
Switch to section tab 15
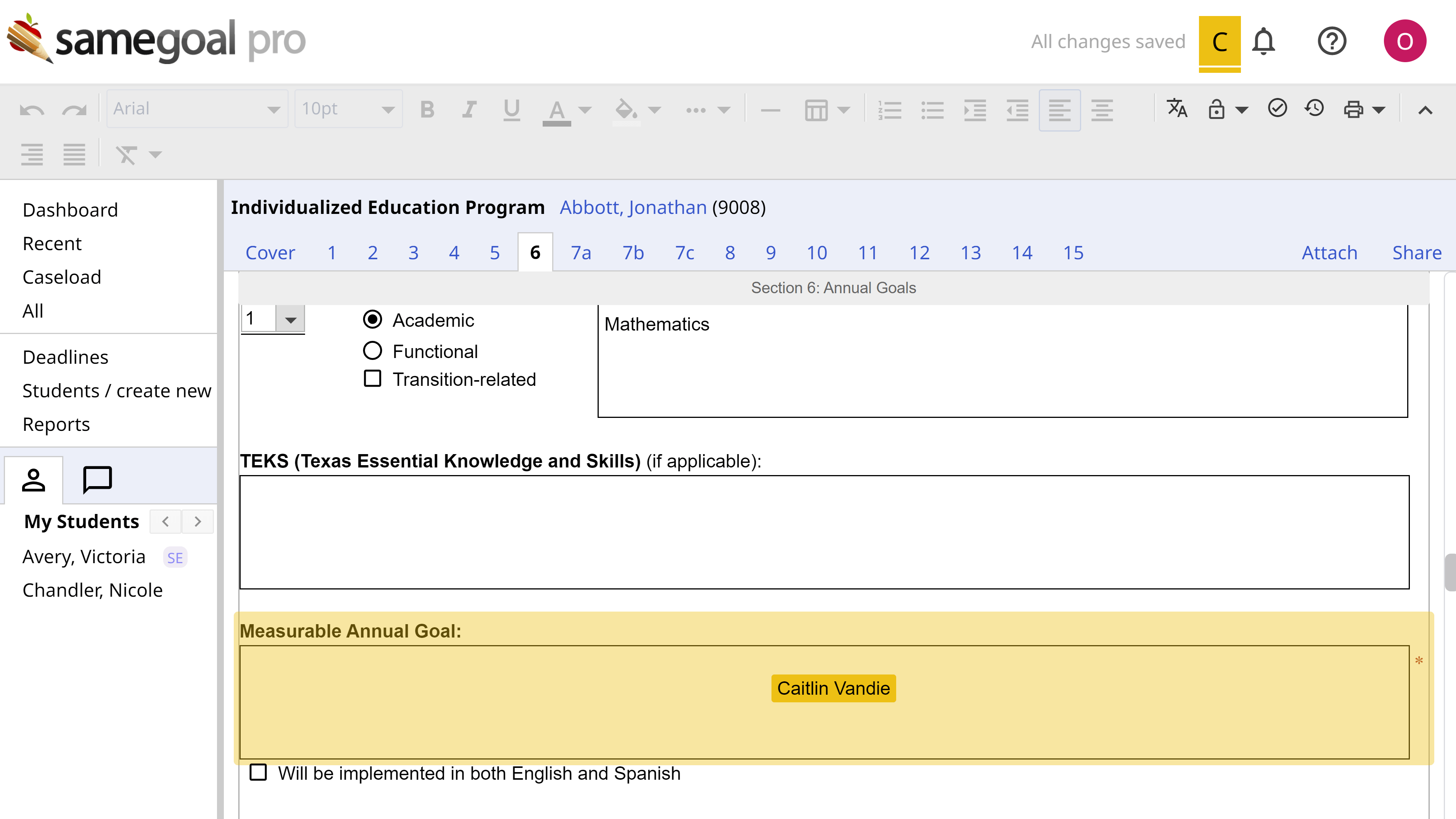(1074, 253)
